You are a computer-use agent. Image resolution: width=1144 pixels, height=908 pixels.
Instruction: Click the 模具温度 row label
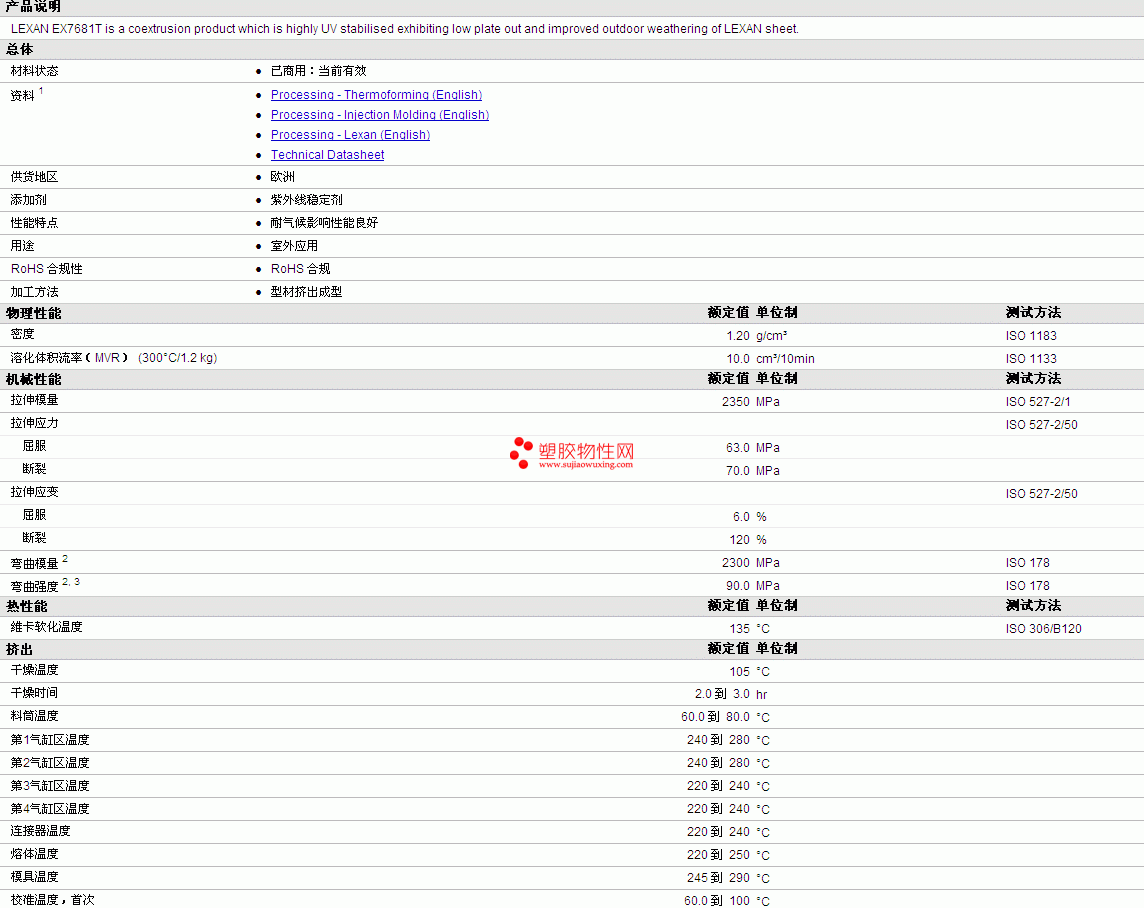coord(34,877)
